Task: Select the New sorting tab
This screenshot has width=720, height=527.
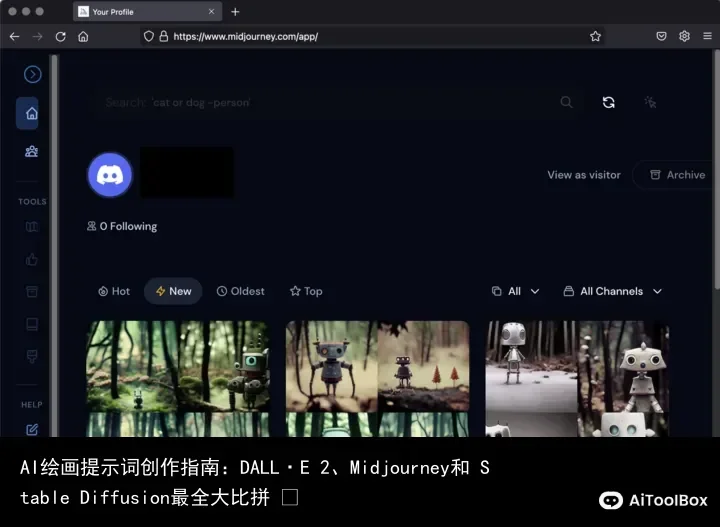Action: (173, 291)
